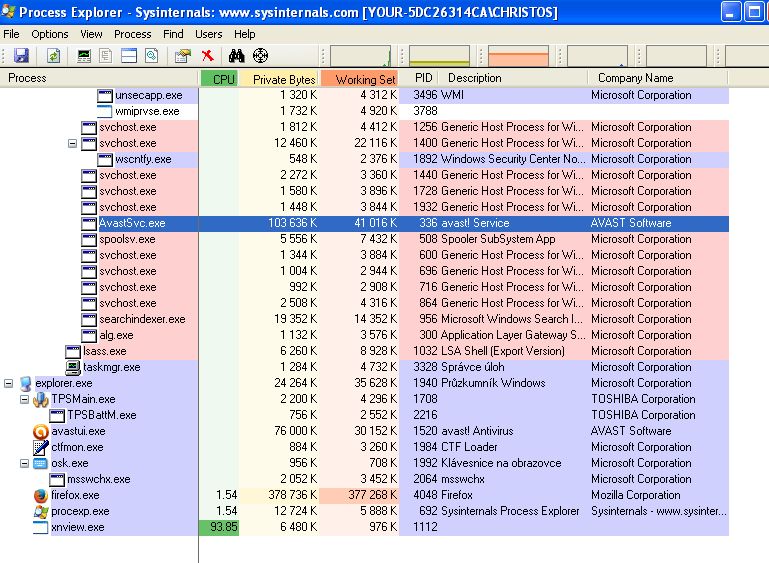The height and width of the screenshot is (563, 769).
Task: Click the LSA Shell (Export Version) description
Action: [x=503, y=351]
